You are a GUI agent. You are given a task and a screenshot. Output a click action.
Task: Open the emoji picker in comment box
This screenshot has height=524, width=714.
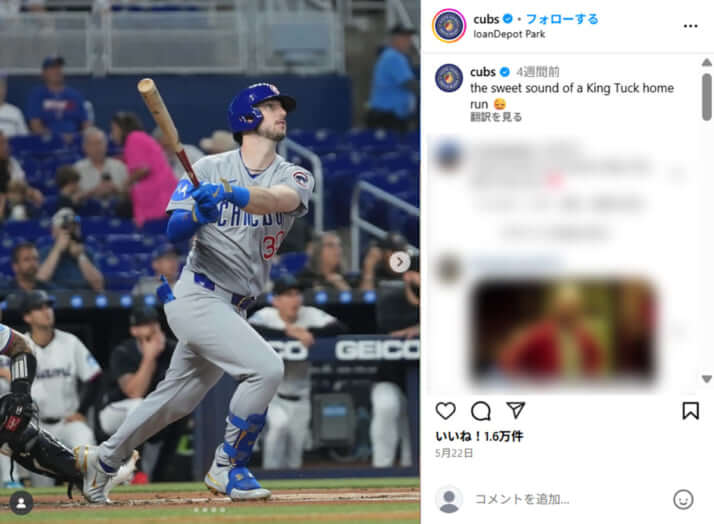pos(683,499)
